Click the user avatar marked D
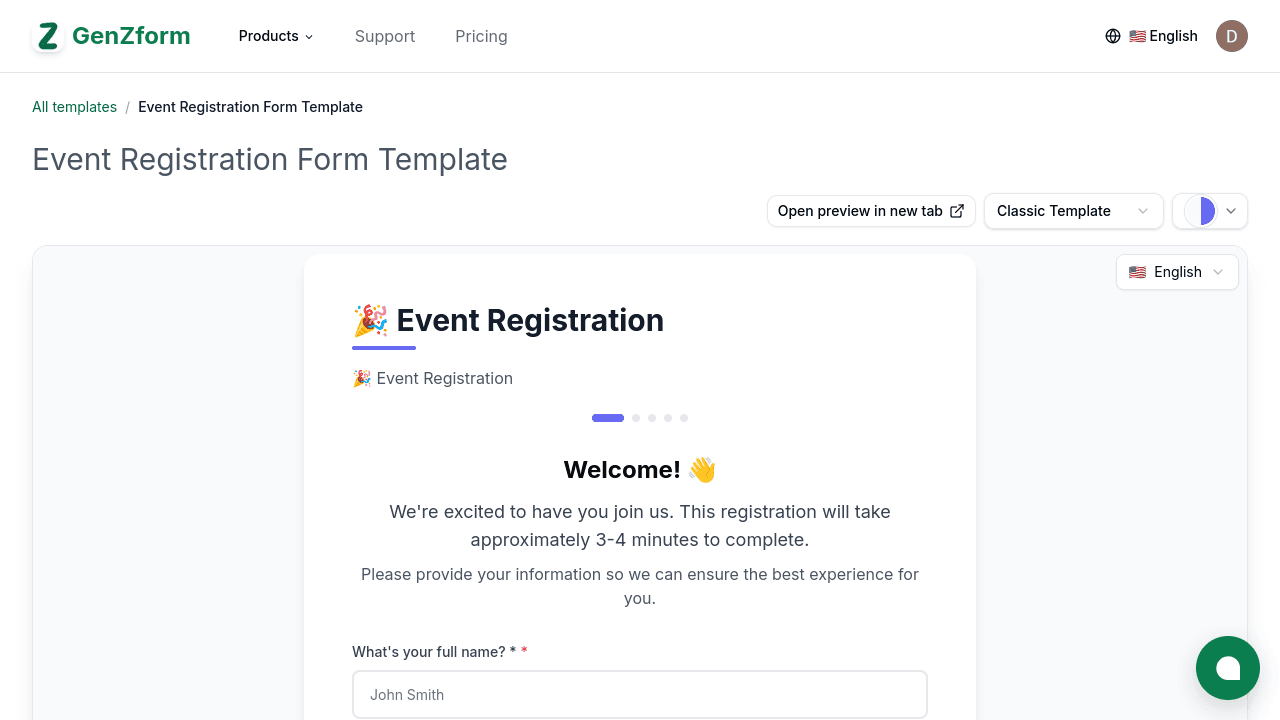Screen dimensions: 1280x720 point(1231,36)
